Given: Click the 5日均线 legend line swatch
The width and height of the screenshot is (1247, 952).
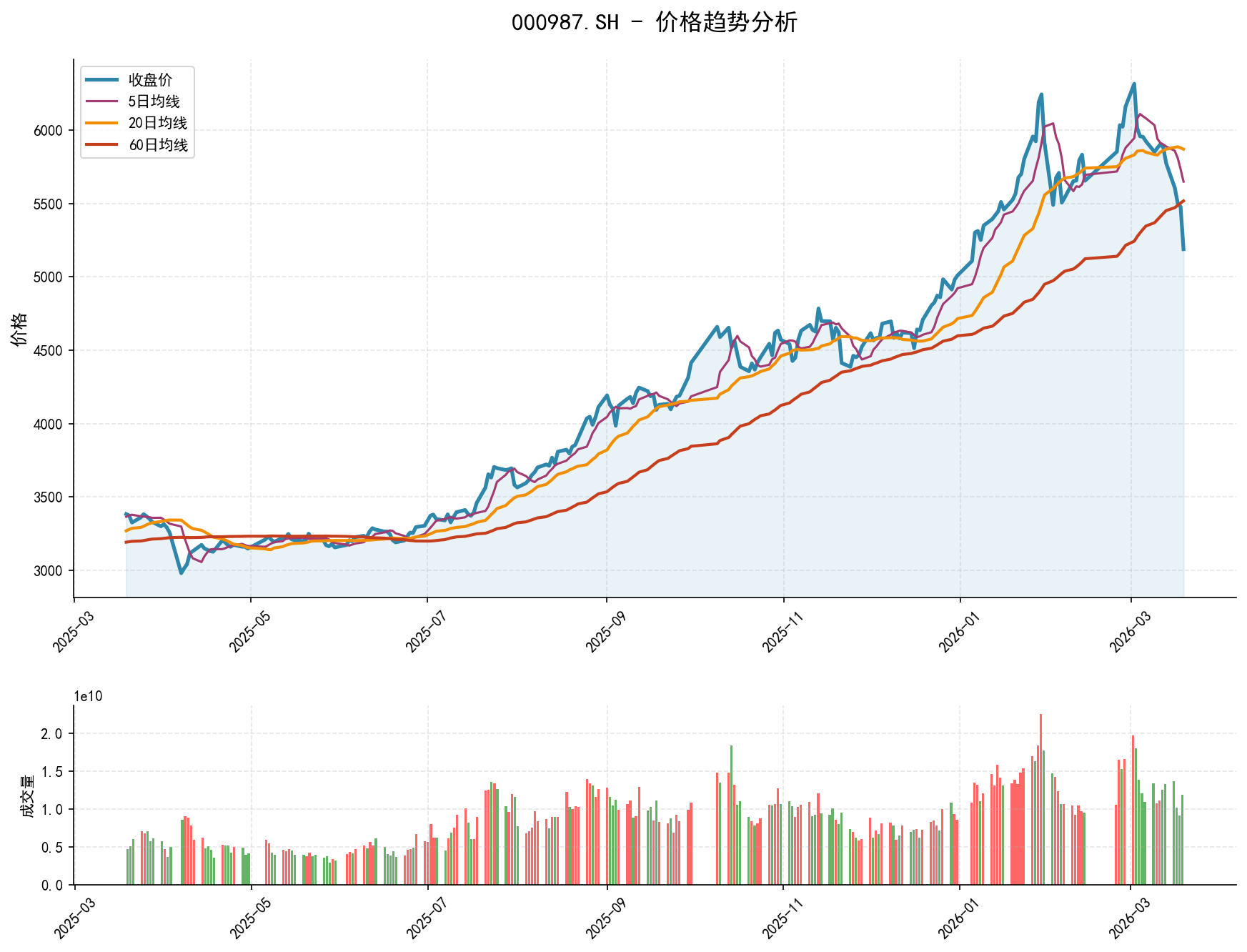Looking at the screenshot, I should (x=101, y=101).
